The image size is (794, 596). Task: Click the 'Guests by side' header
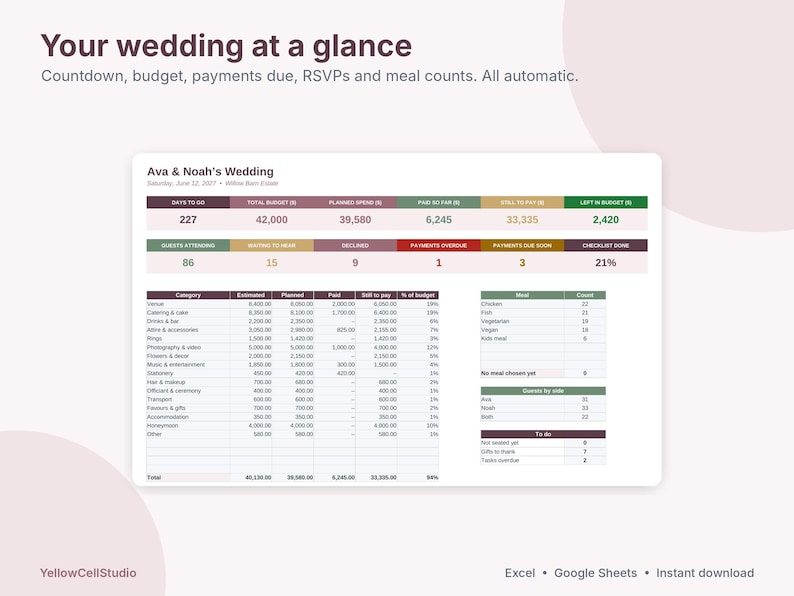tap(543, 391)
